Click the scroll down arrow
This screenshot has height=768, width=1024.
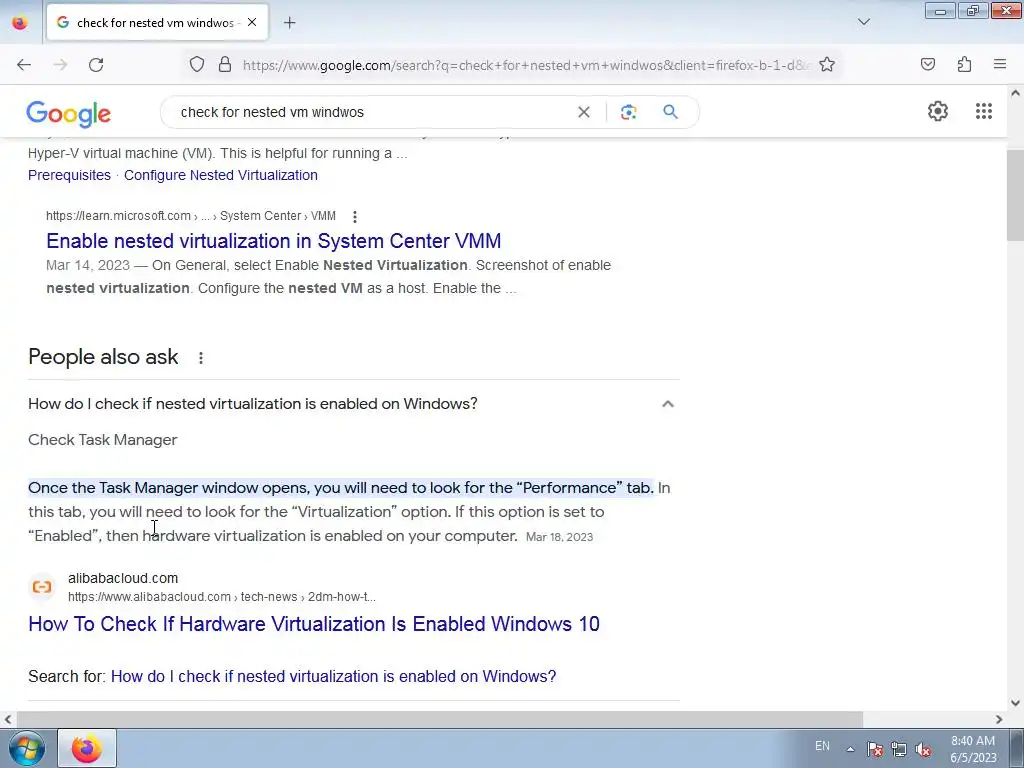(1015, 703)
